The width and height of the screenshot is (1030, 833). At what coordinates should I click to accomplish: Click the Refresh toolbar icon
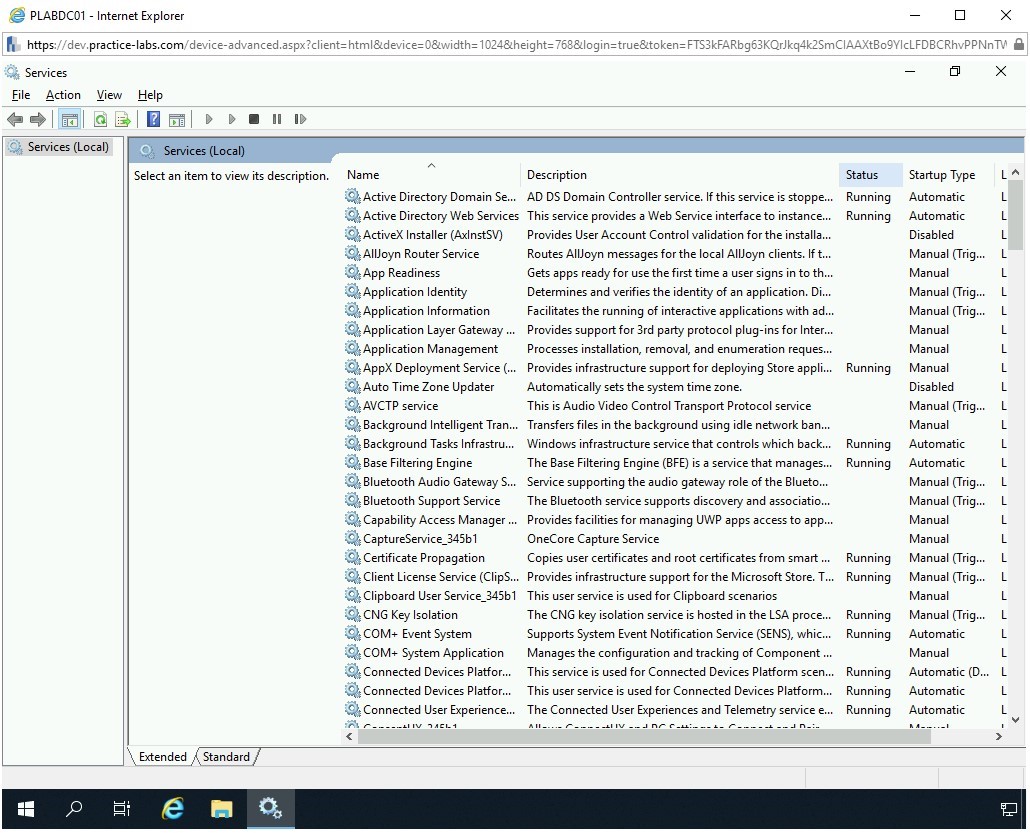coord(100,119)
